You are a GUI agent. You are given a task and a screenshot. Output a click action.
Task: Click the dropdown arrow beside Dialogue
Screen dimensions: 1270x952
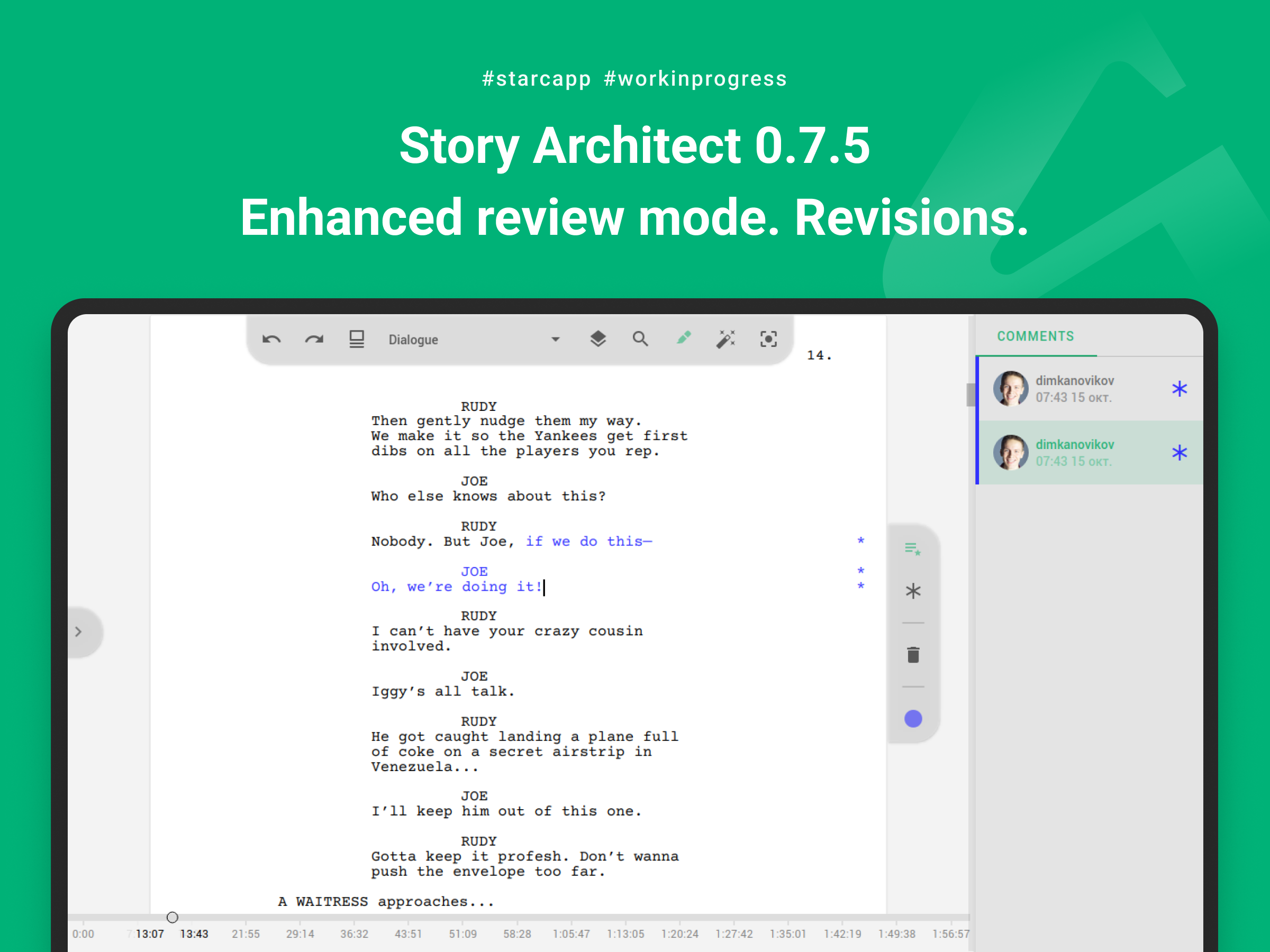[x=555, y=340]
